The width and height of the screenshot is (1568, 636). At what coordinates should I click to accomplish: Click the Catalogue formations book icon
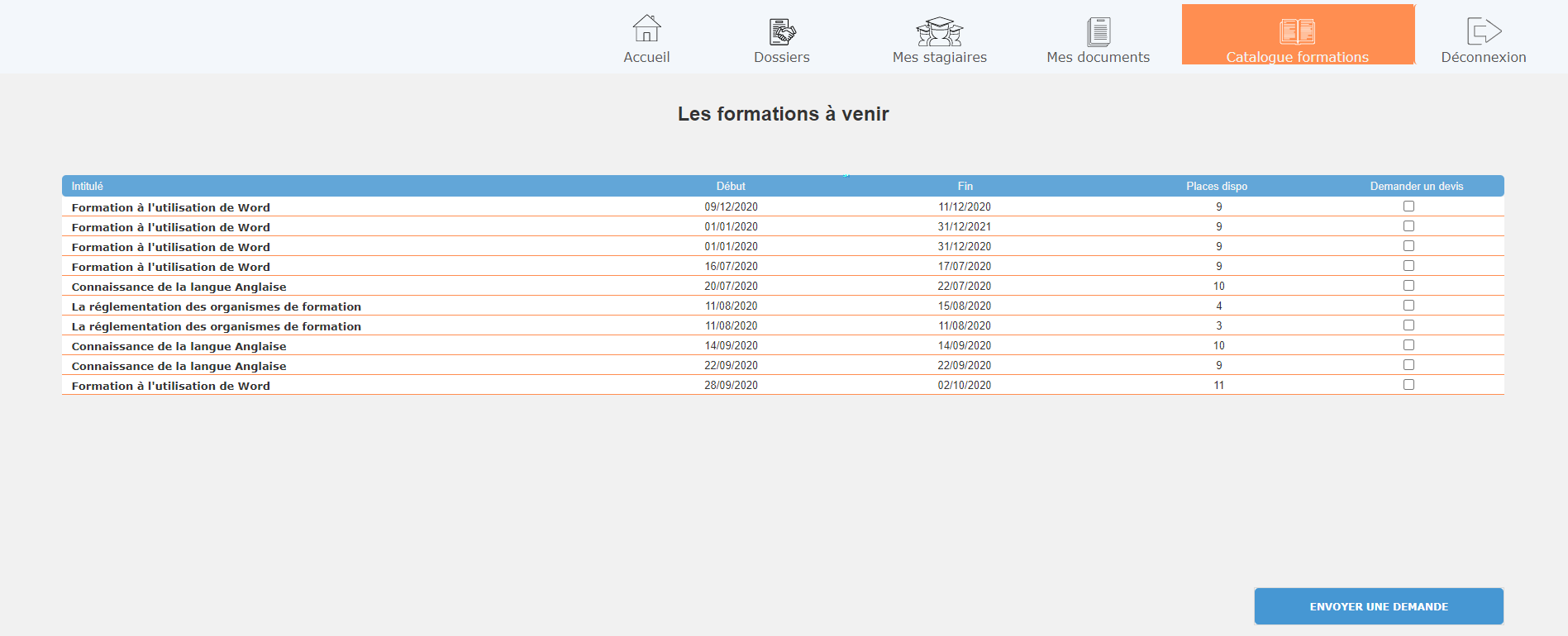1297,31
